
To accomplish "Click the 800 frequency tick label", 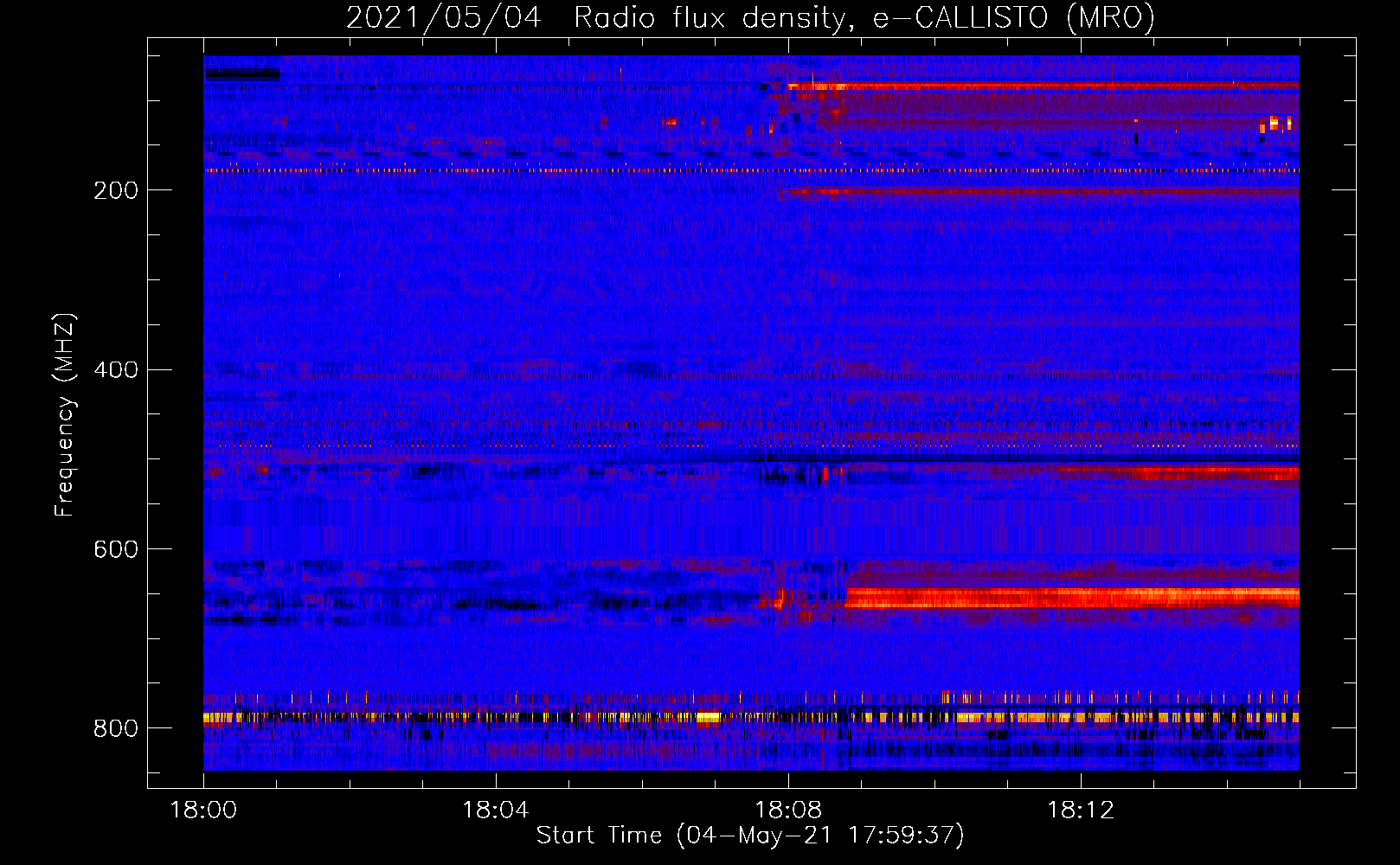I will [116, 728].
